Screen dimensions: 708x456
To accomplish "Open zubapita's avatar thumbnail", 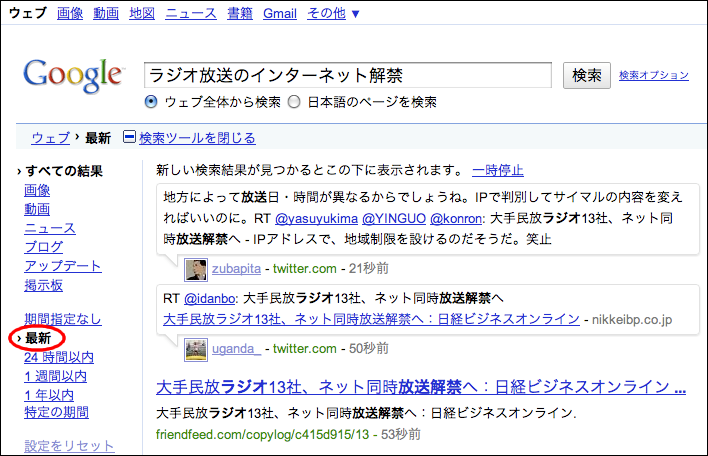I will tap(196, 270).
